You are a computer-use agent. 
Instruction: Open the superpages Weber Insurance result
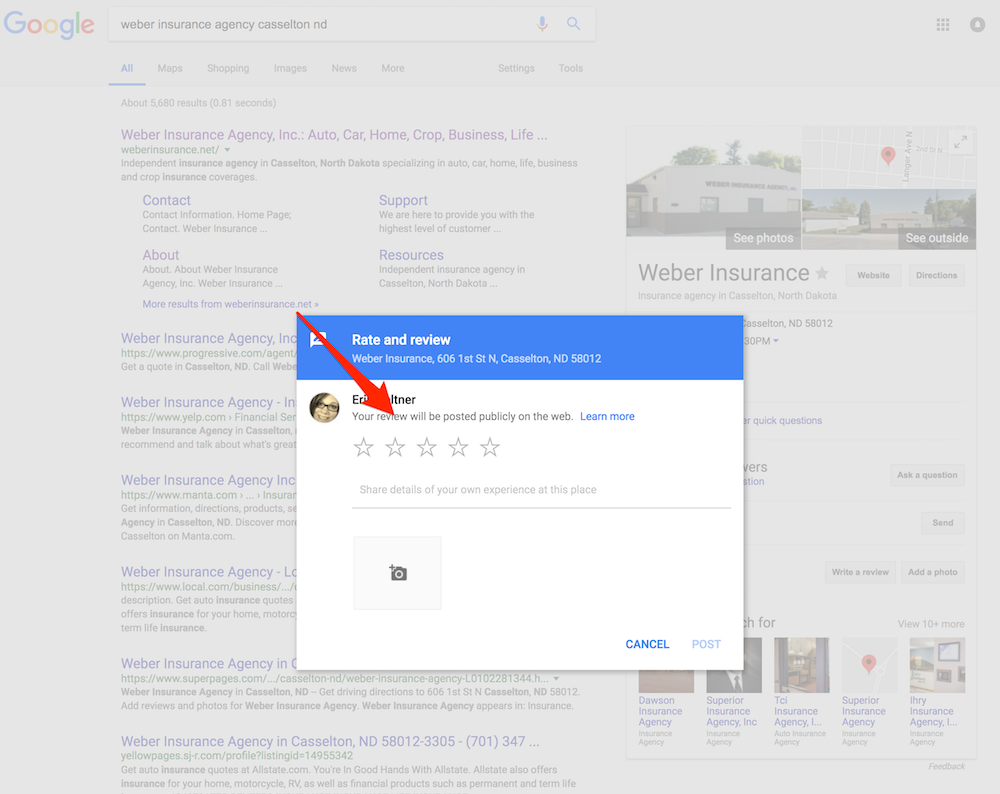207,664
